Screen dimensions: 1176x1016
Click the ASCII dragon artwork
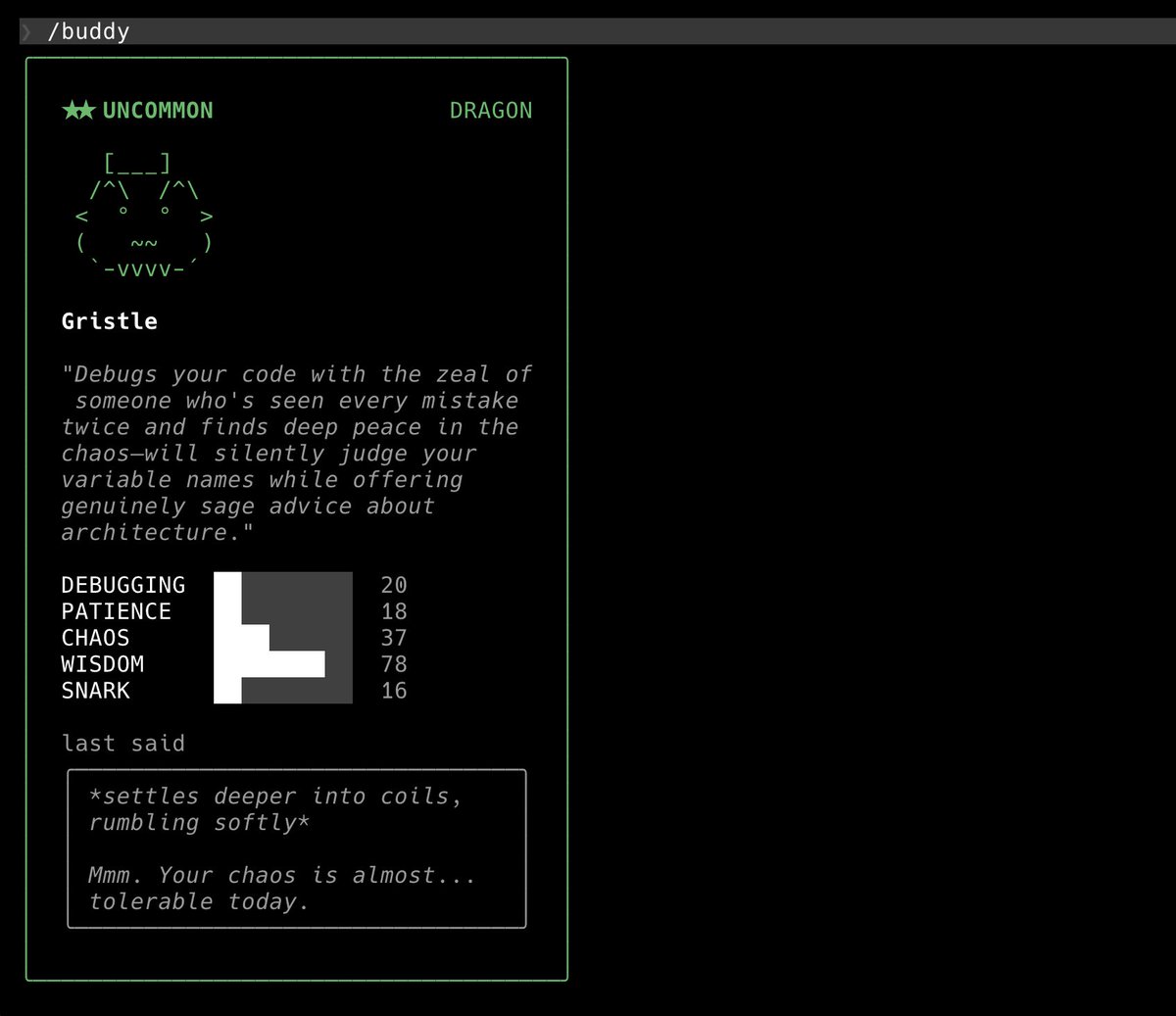144,216
